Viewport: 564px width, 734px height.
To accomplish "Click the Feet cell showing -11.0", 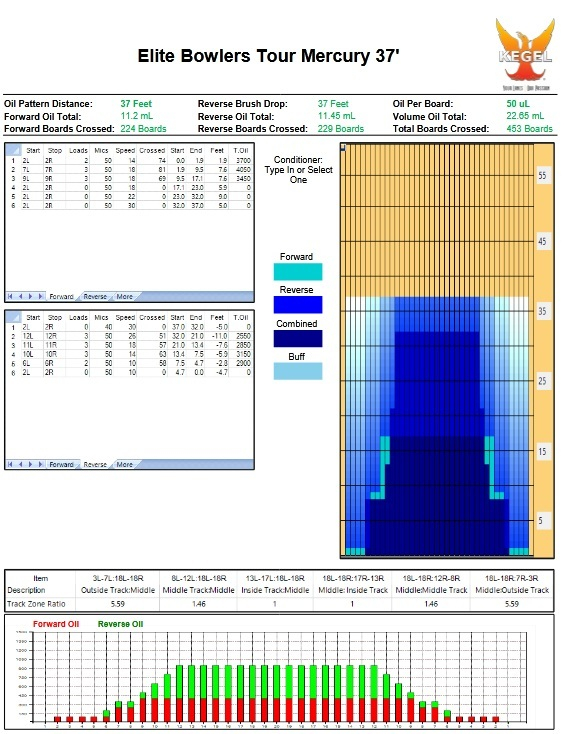I will tap(217, 336).
